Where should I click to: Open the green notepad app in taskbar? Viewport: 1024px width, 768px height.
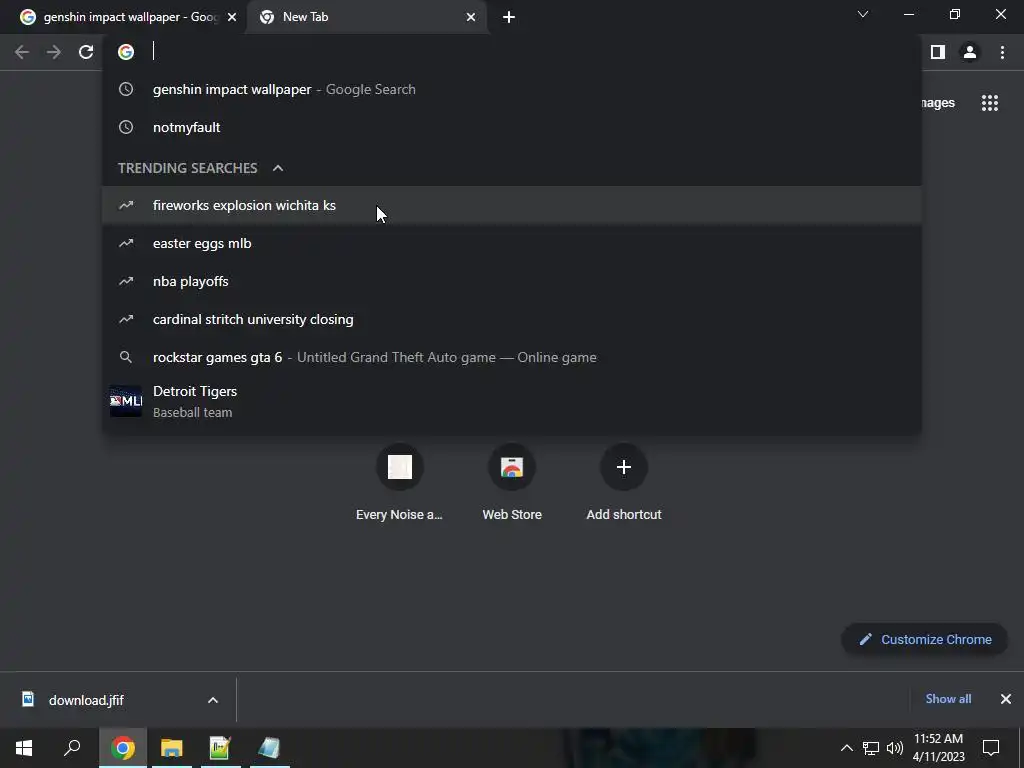(220, 748)
